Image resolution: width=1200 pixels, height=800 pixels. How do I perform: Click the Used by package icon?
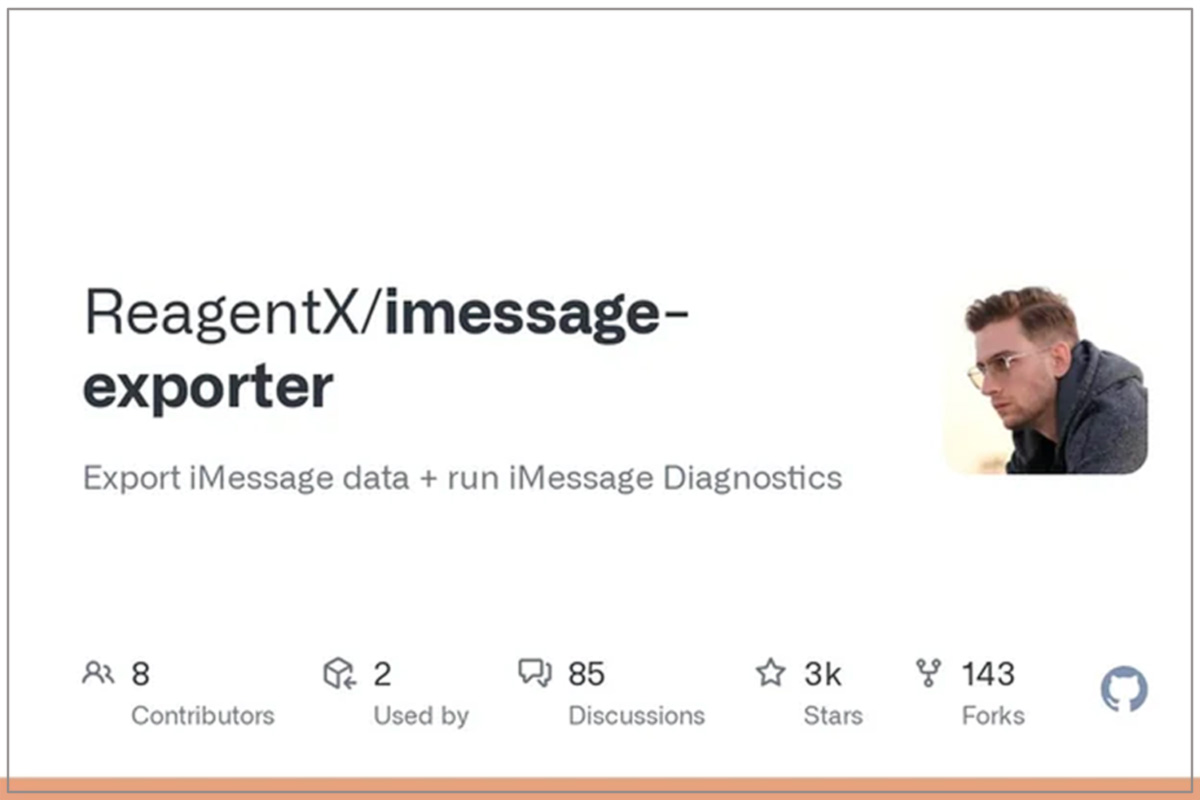click(340, 673)
